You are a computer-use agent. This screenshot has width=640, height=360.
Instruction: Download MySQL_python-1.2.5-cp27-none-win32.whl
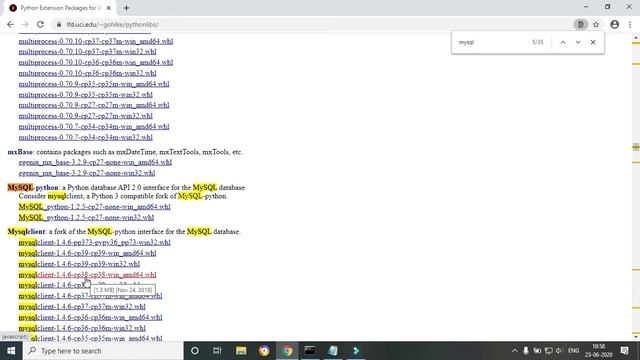click(x=86, y=218)
